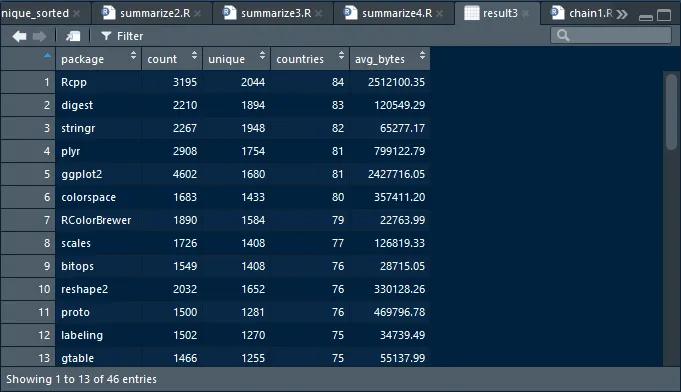Sort by the countries column arrows
Image resolution: width=681 pixels, height=392 pixels.
pyautogui.click(x=341, y=55)
